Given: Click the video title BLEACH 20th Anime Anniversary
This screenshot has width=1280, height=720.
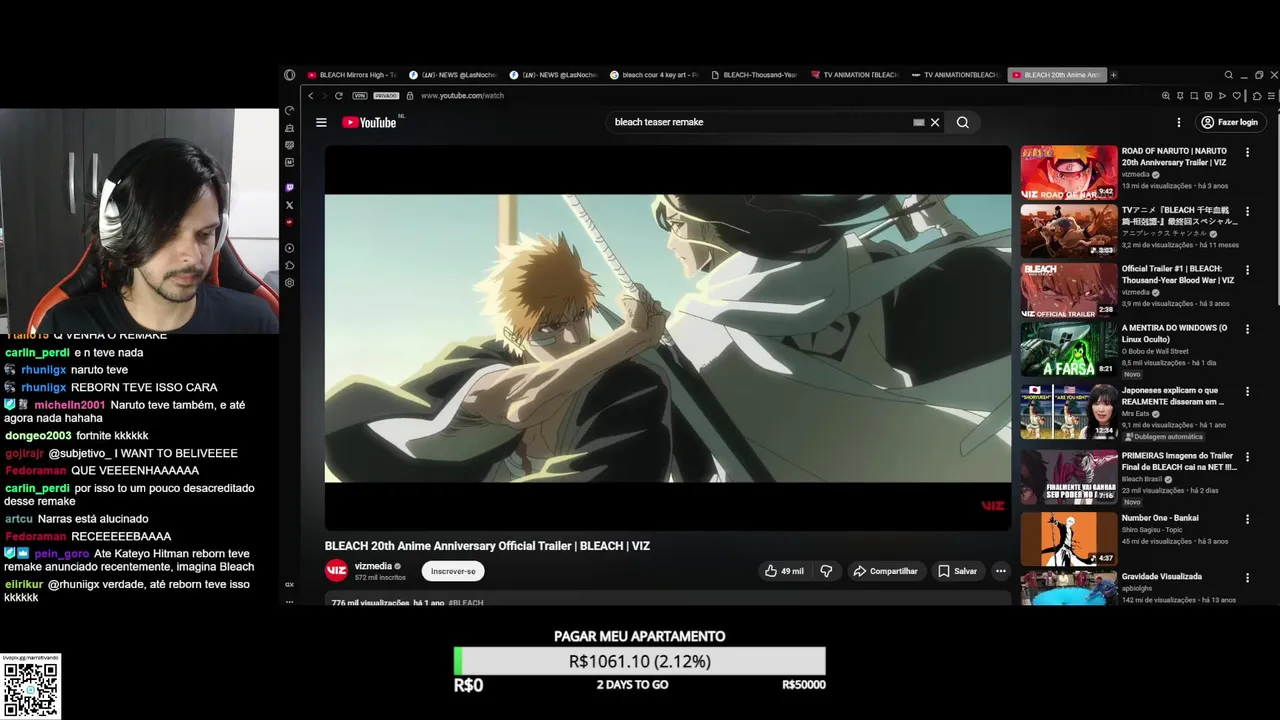Looking at the screenshot, I should 487,546.
